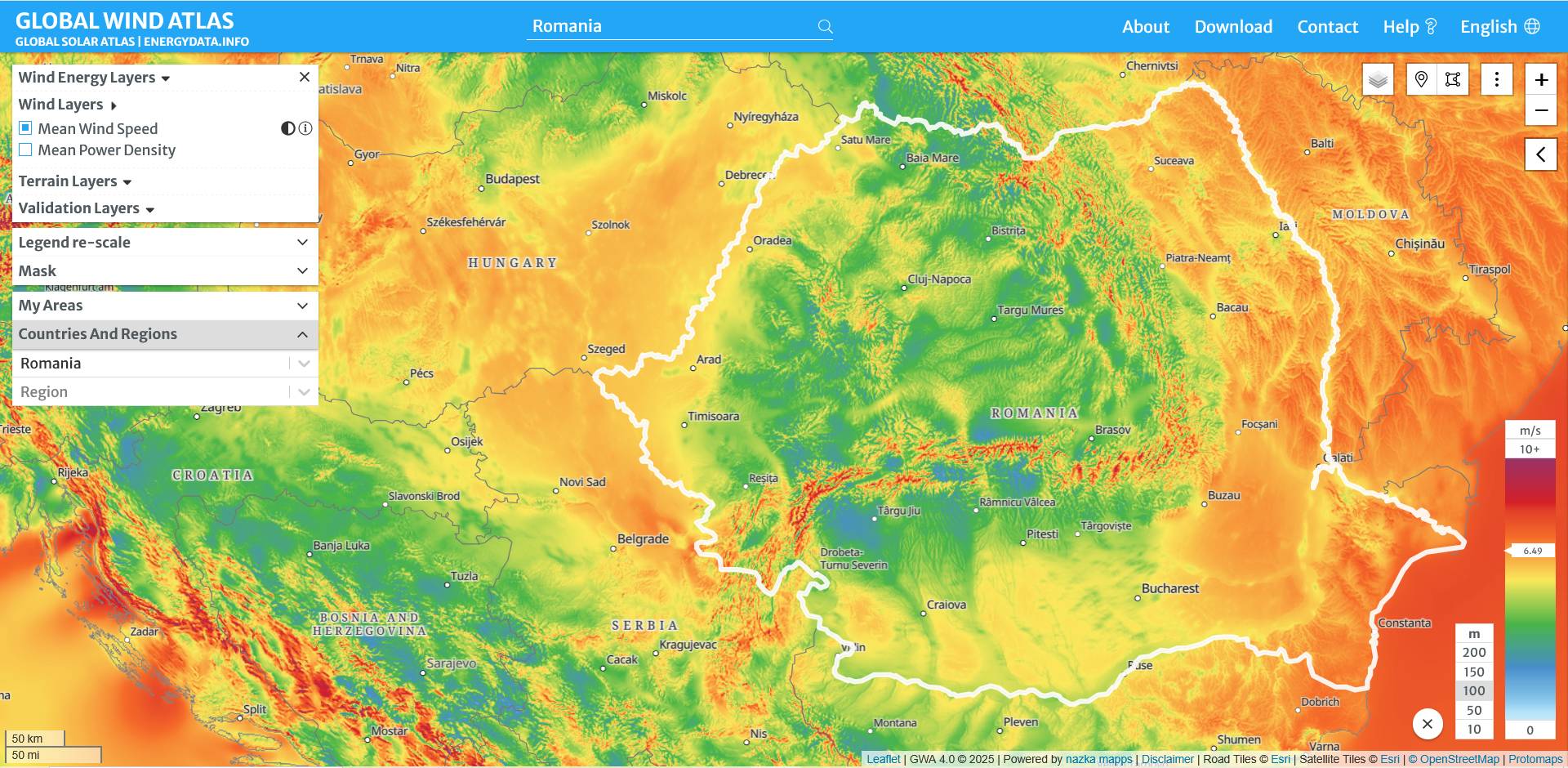Collapse the right side panel arrow
This screenshot has height=768, width=1568.
(1540, 154)
